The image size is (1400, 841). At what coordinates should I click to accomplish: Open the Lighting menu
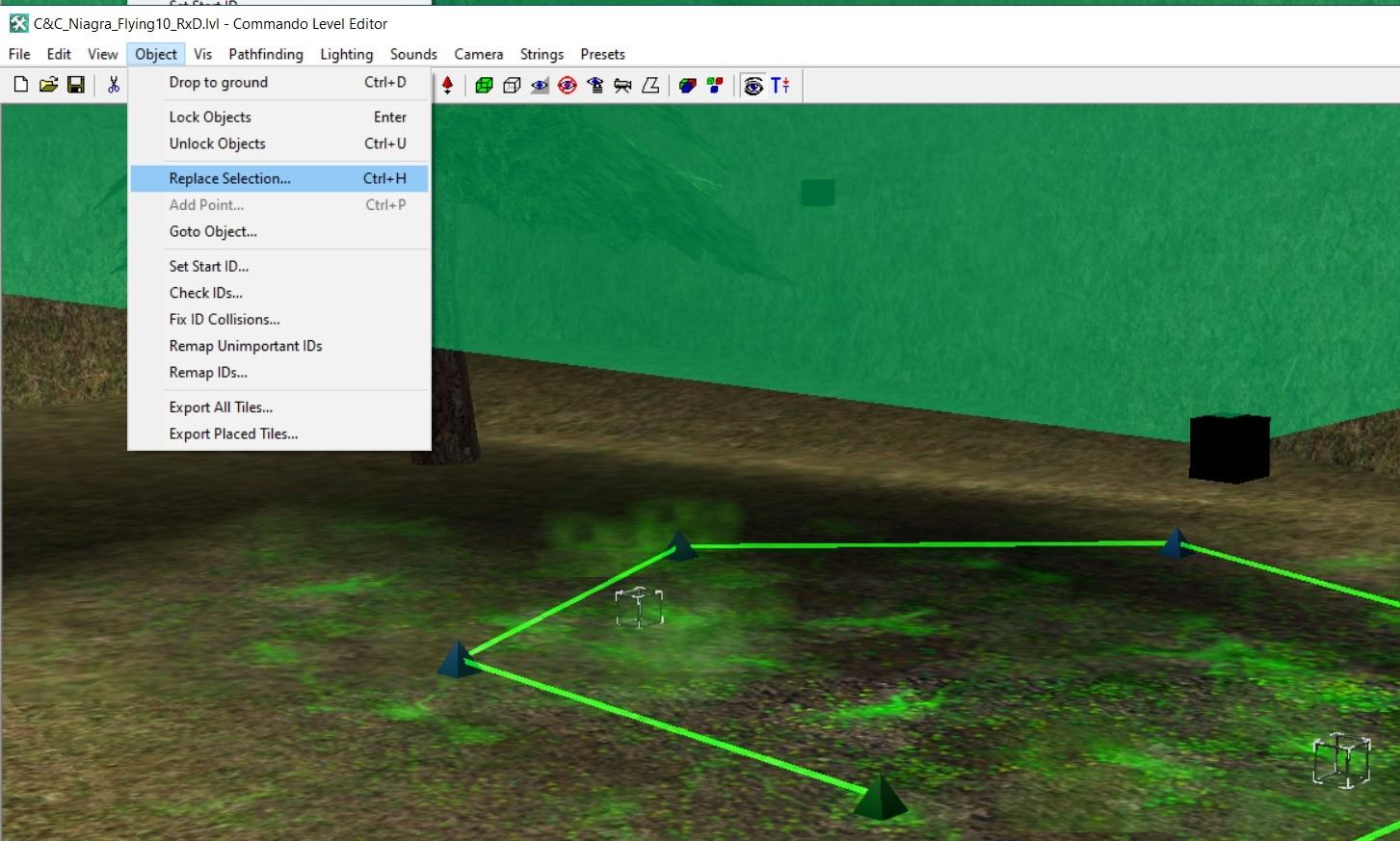click(346, 54)
